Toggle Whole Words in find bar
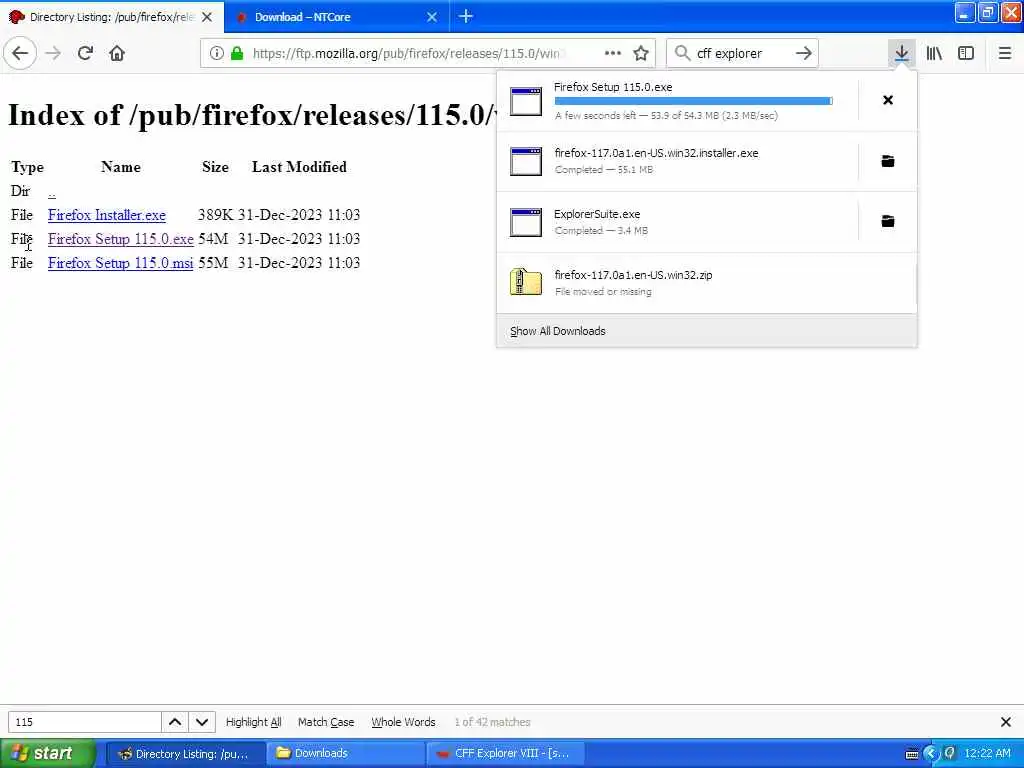This screenshot has width=1024, height=768. pos(404,722)
